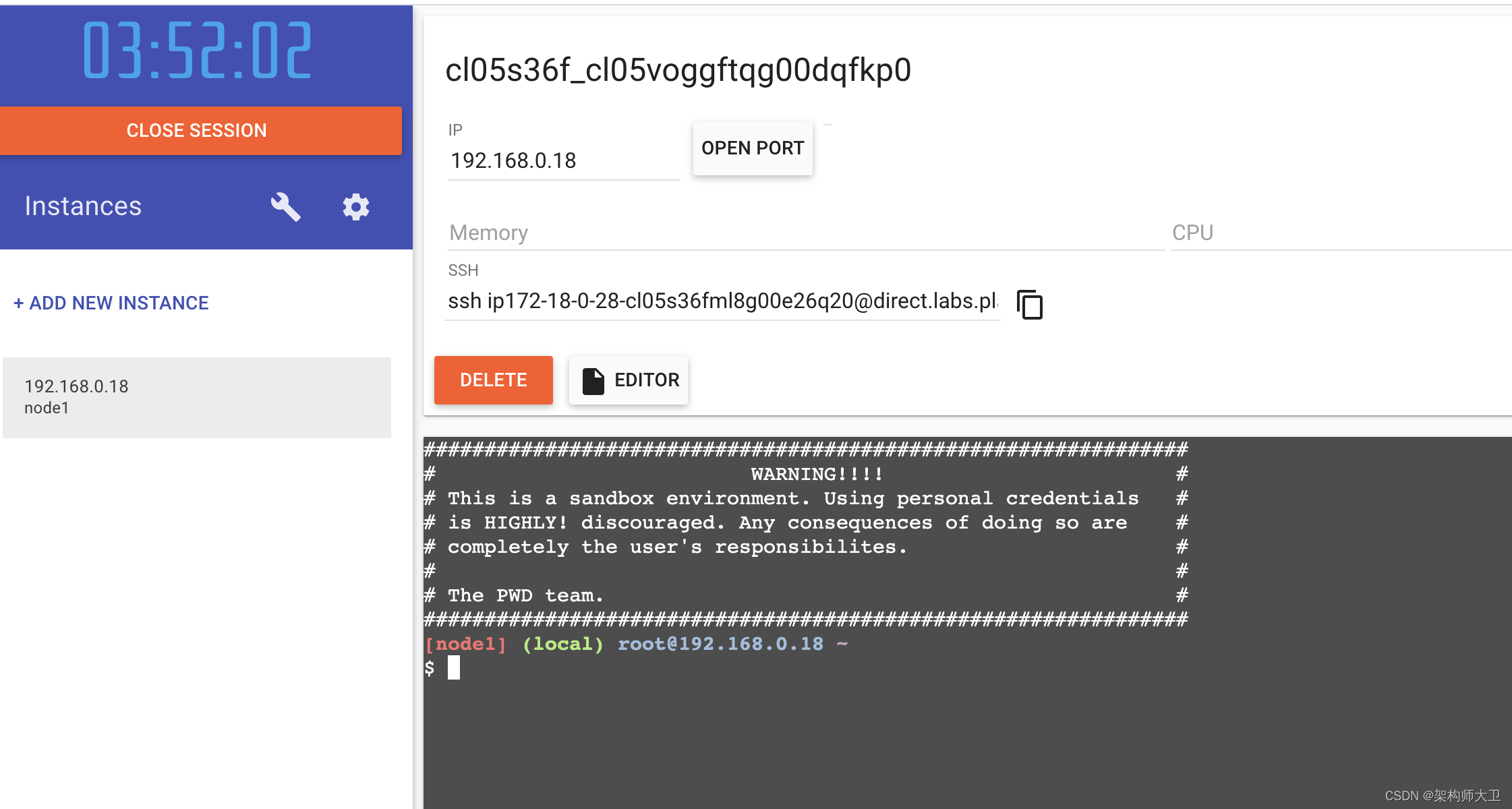Close the current PWD session

pos(196,130)
